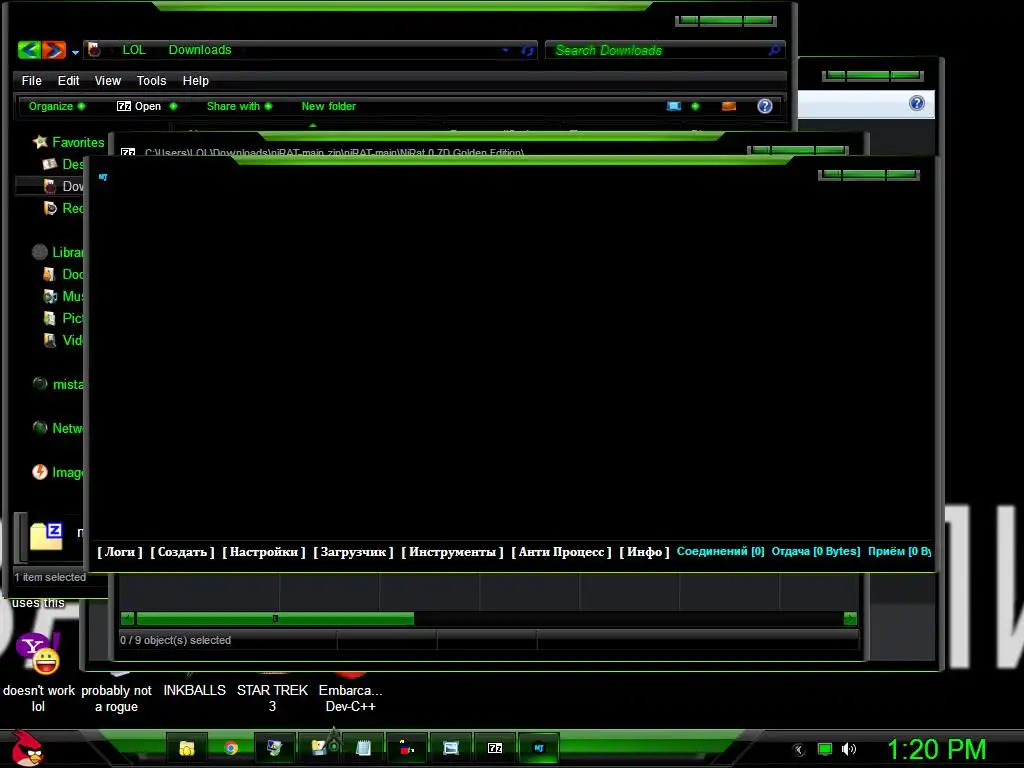Open the Yahoo Messenger desktop icon
This screenshot has height=768, width=1024.
point(38,652)
